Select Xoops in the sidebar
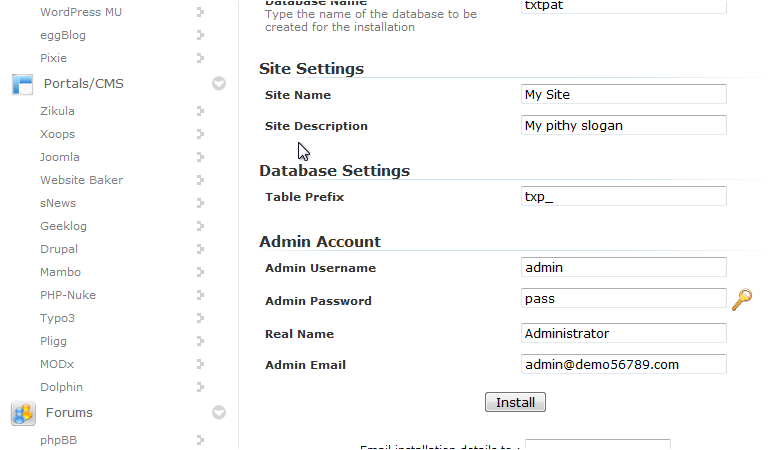Image resolution: width=776 pixels, height=450 pixels. coord(57,135)
